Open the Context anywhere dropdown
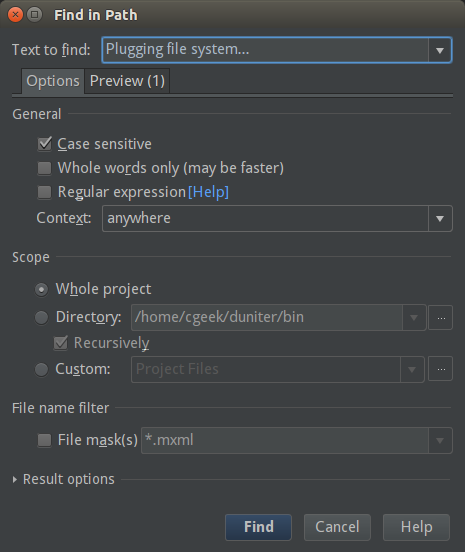The width and height of the screenshot is (465, 552). pyautogui.click(x=277, y=219)
